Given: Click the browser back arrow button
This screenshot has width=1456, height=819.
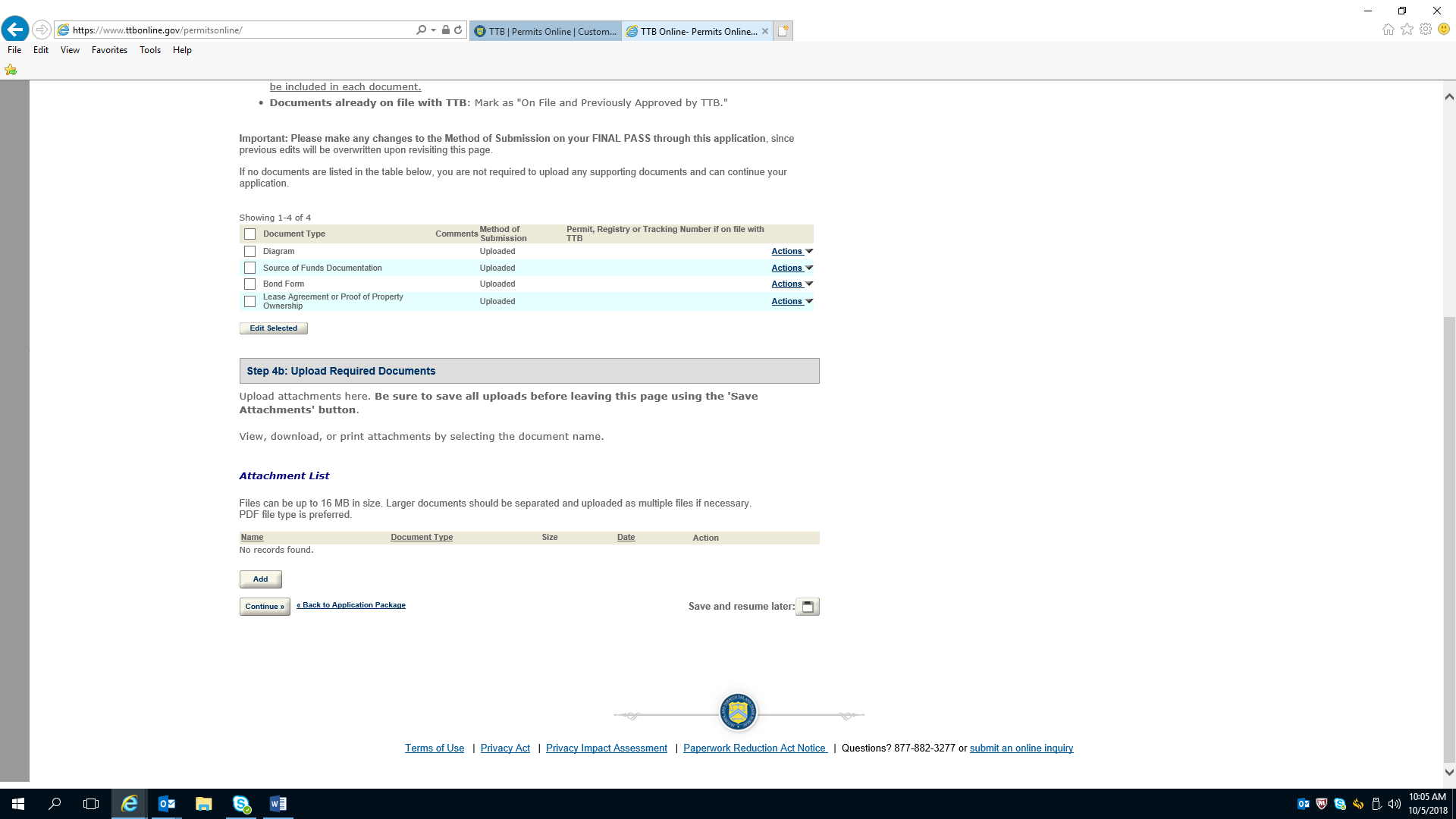Looking at the screenshot, I should coord(14,30).
